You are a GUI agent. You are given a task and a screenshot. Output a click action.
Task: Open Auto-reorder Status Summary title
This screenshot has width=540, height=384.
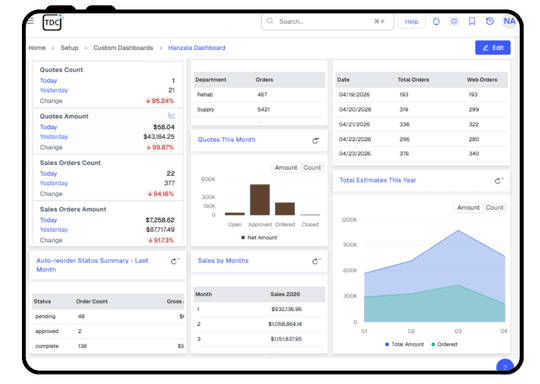pyautogui.click(x=92, y=265)
